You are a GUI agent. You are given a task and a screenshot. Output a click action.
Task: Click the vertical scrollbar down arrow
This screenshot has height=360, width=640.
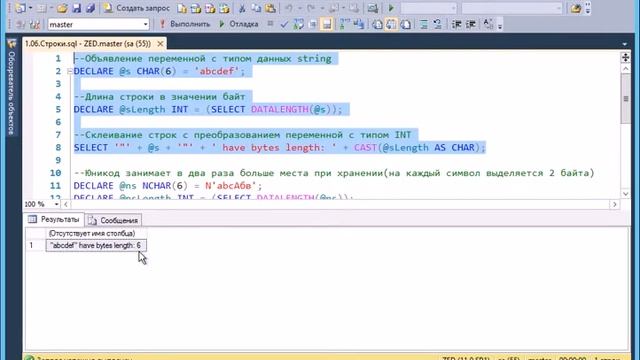pyautogui.click(x=625, y=194)
